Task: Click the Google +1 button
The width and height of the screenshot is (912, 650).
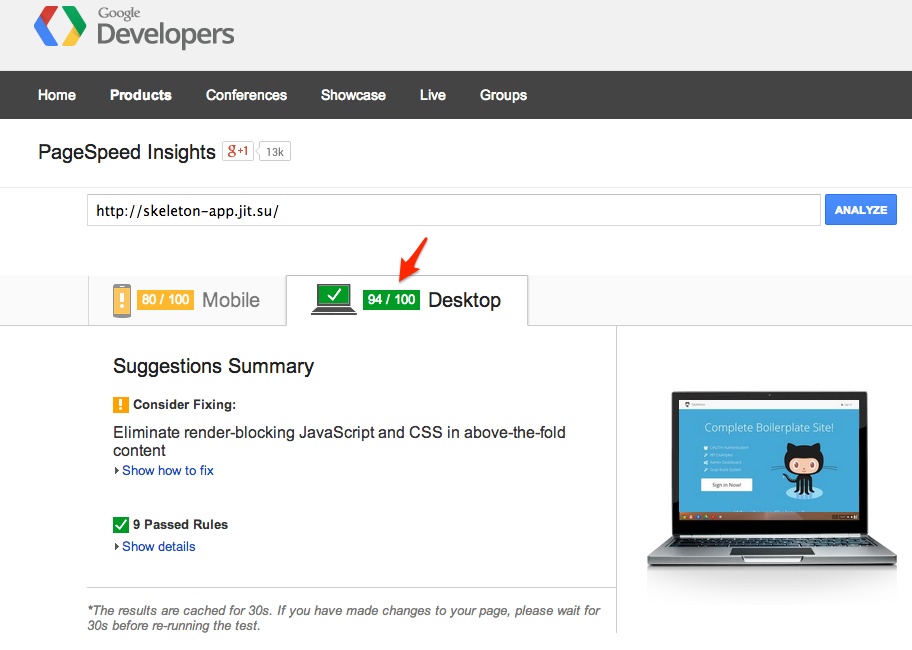Action: coord(238,151)
